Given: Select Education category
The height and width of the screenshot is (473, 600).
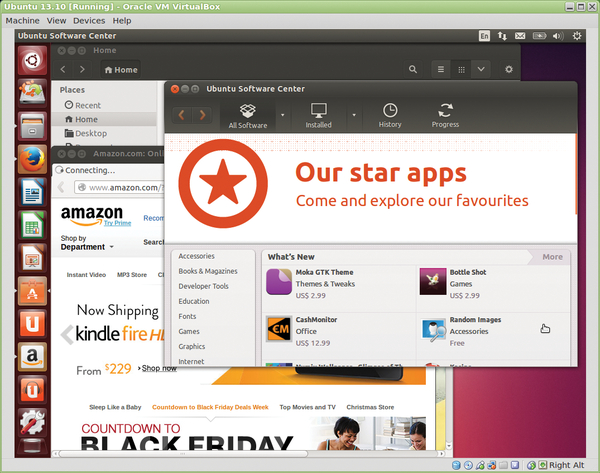Looking at the screenshot, I should [194, 301].
